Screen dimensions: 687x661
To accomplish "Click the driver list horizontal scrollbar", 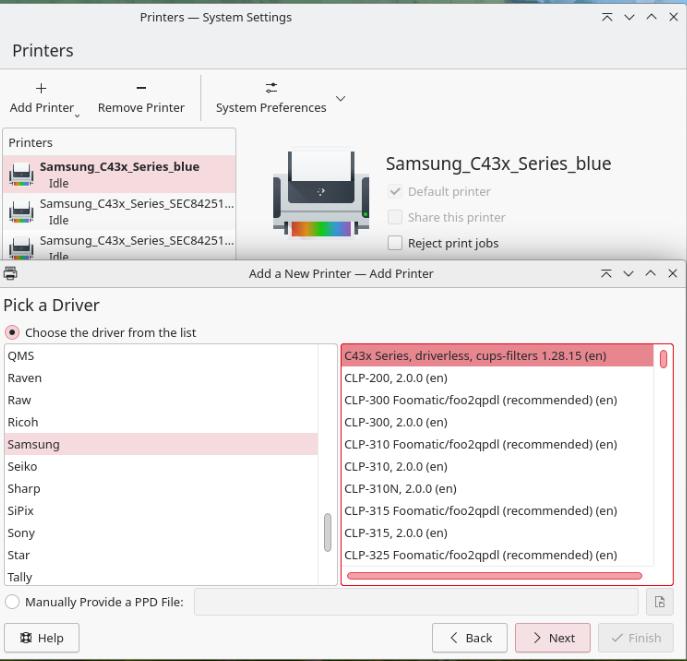I will pyautogui.click(x=494, y=576).
